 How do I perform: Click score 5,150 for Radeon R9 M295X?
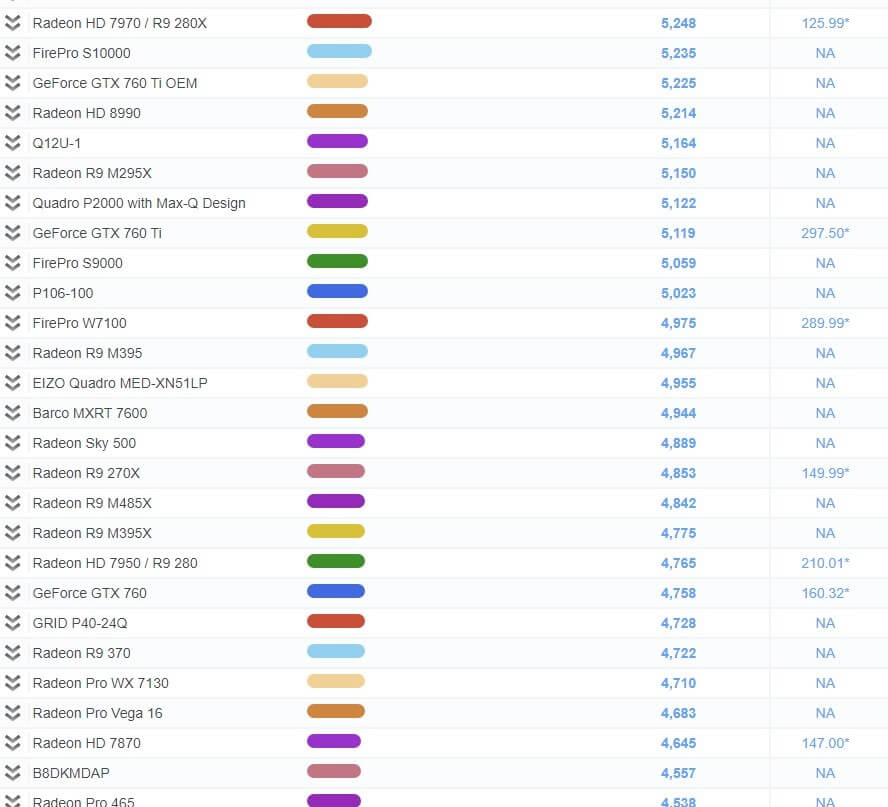[678, 173]
